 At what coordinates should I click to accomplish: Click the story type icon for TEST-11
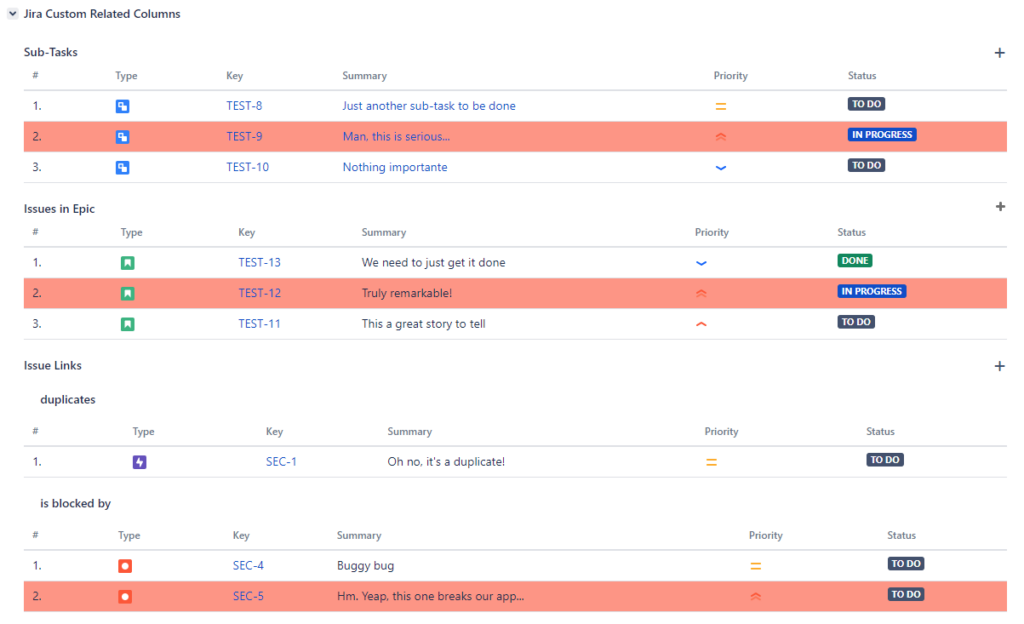pos(127,324)
